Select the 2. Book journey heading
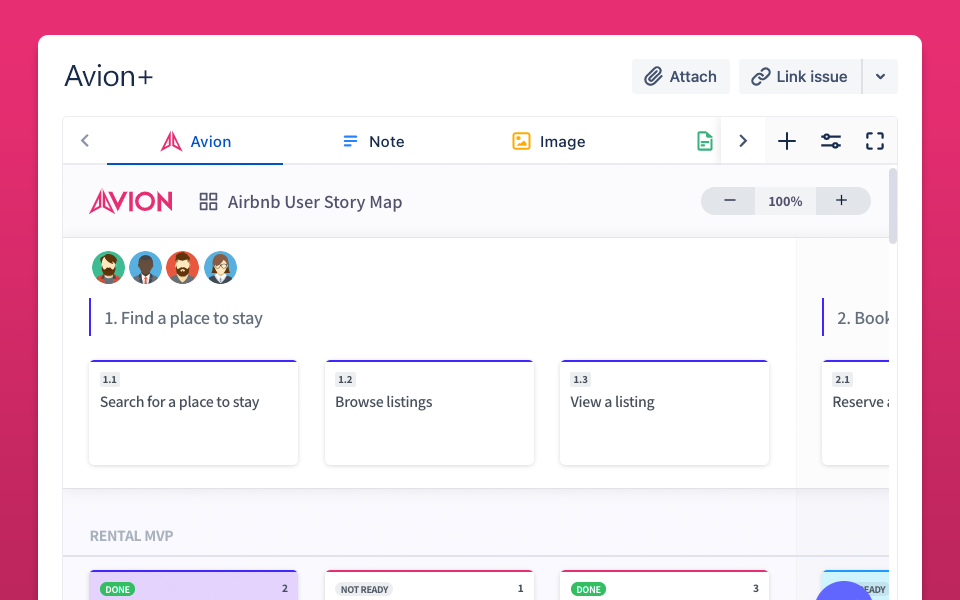The image size is (960, 600). click(863, 318)
